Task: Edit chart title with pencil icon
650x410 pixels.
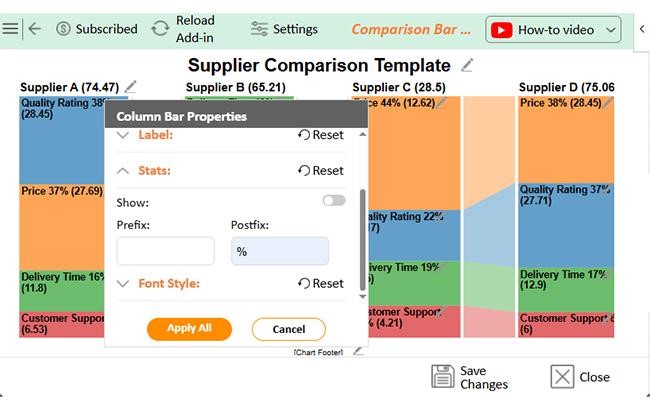Action: [468, 66]
